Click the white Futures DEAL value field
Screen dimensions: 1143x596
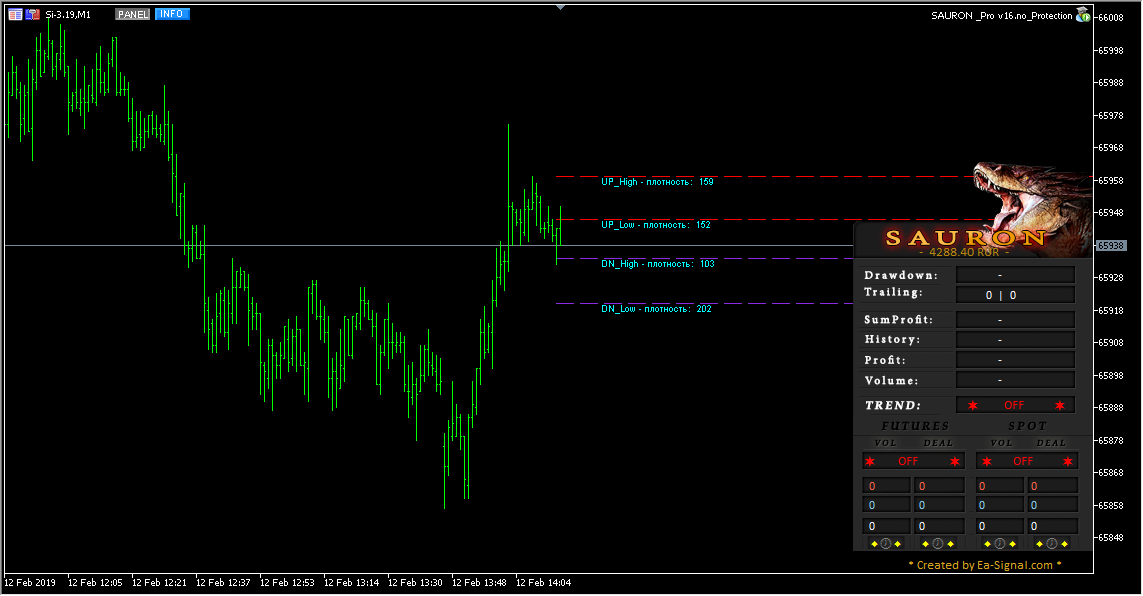(939, 526)
